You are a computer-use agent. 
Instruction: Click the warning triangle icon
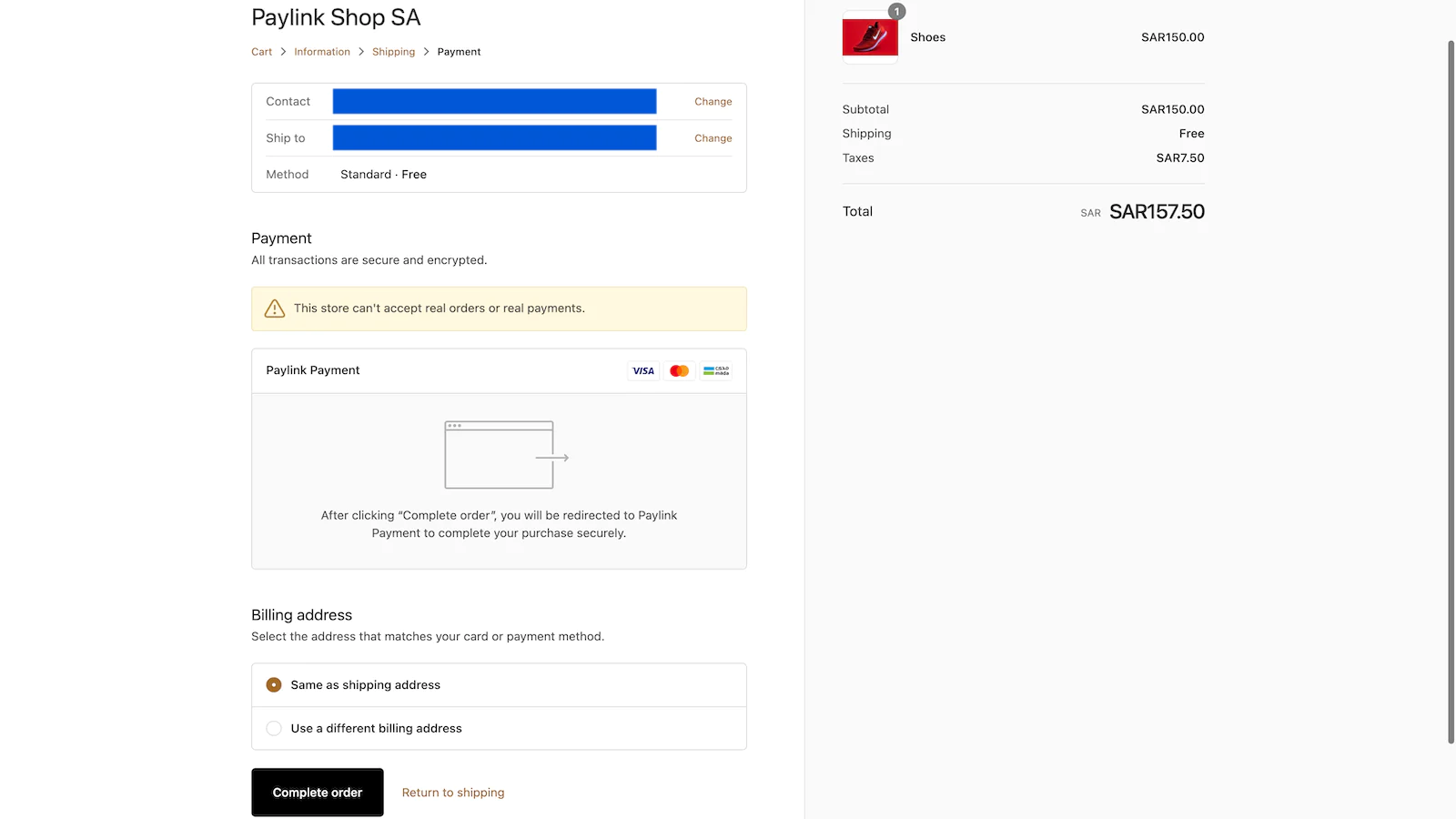[x=275, y=308]
